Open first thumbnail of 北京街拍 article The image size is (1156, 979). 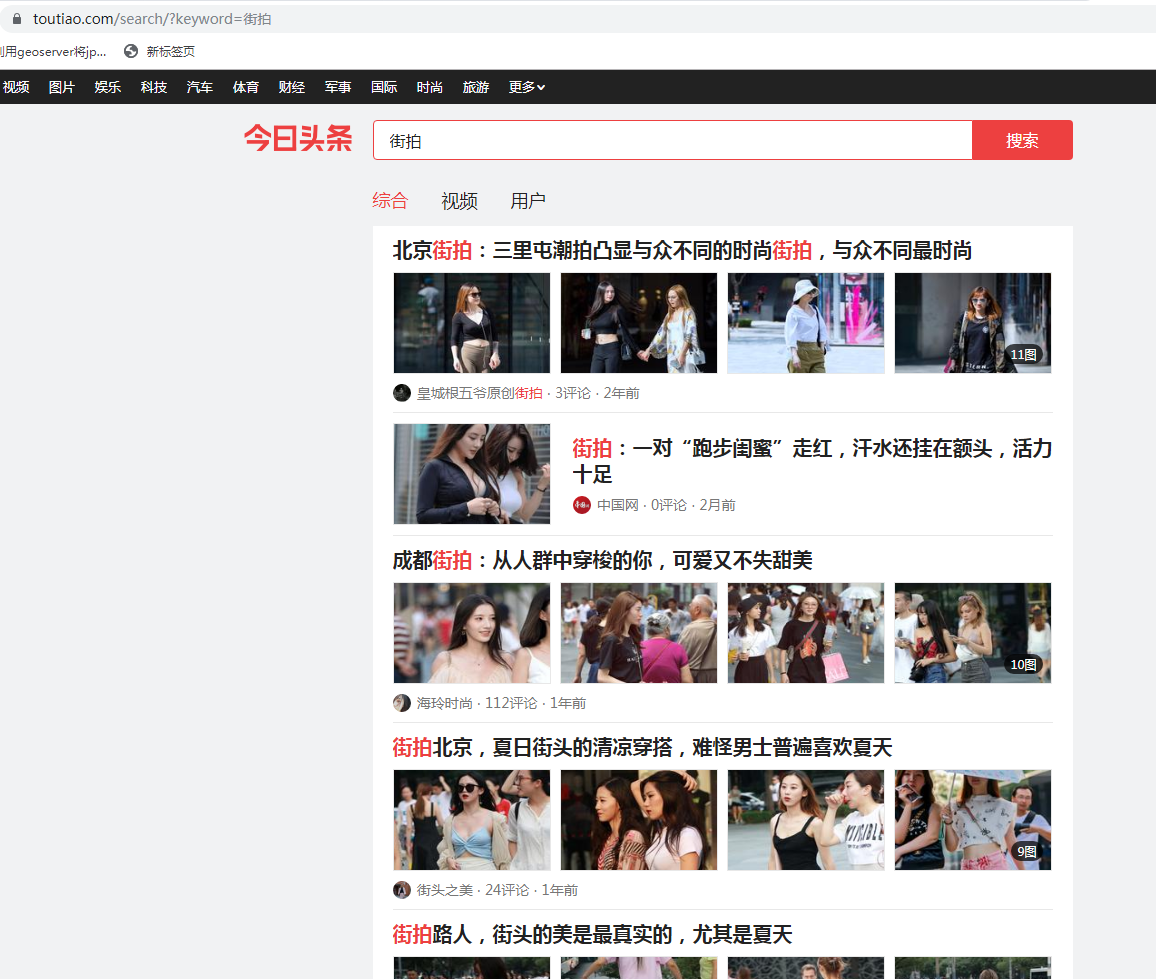[x=472, y=323]
